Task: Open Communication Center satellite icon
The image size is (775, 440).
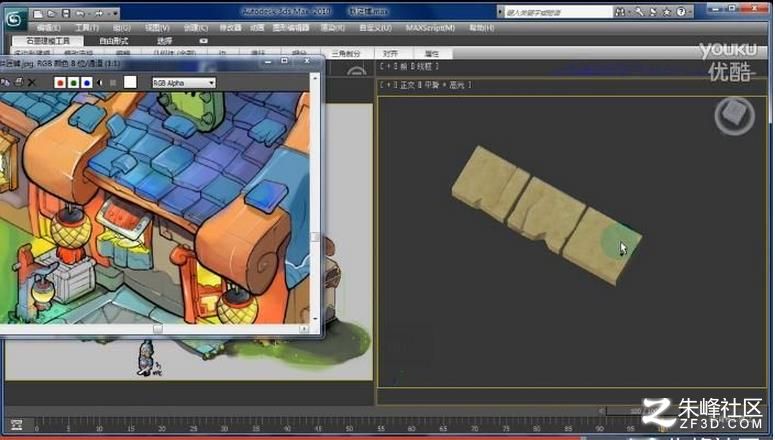Action: point(653,11)
